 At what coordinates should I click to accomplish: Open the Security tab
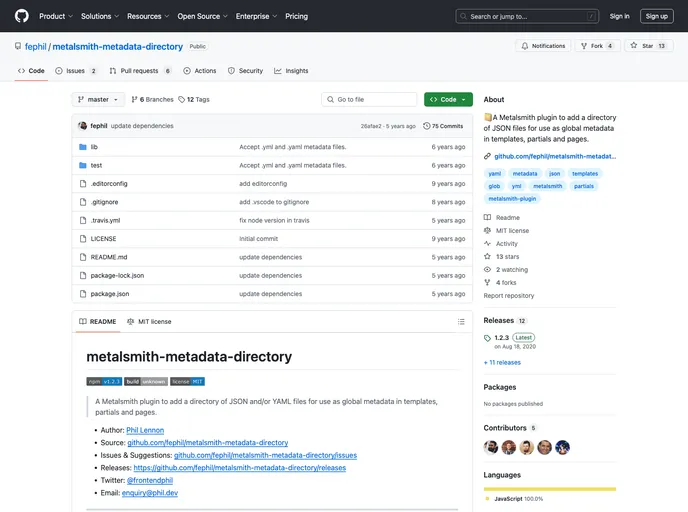245,71
